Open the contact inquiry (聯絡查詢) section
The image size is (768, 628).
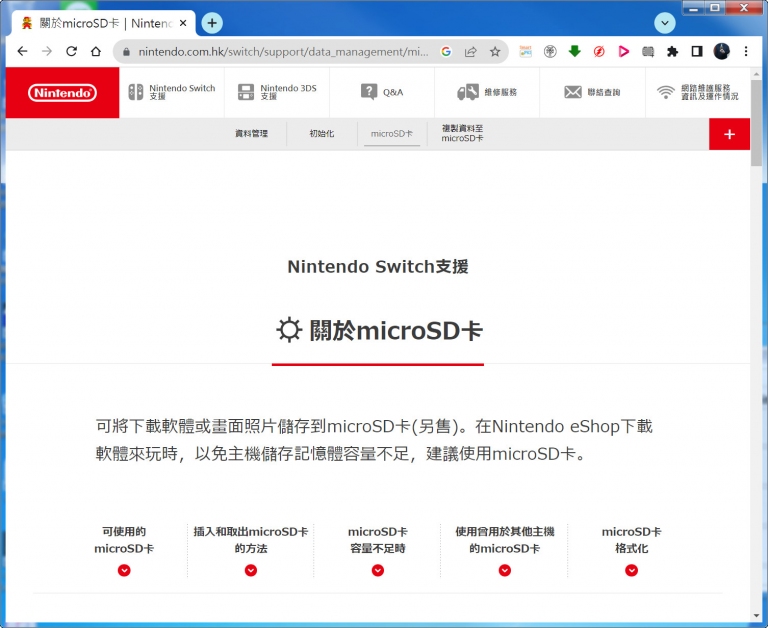592,92
